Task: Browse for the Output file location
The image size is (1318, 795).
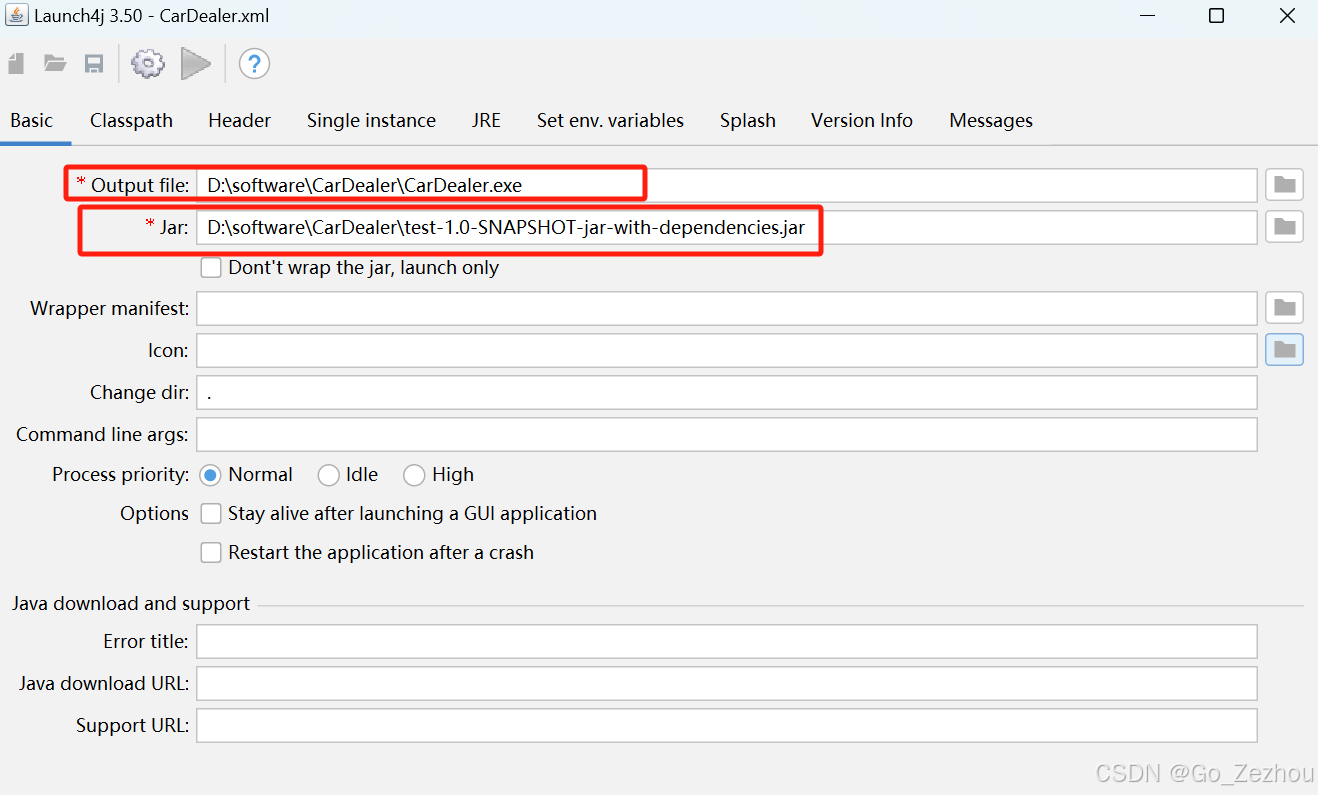Action: point(1283,184)
